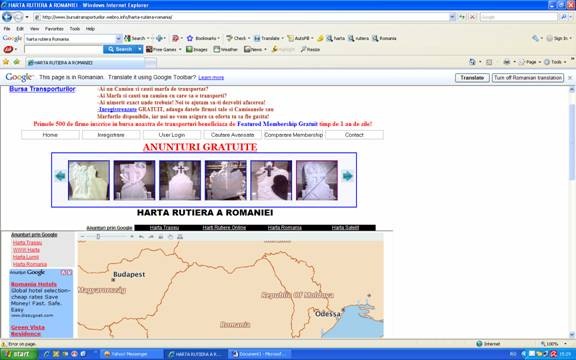
Task: Click the Translate button on the Google toolbar
Action: click(269, 38)
